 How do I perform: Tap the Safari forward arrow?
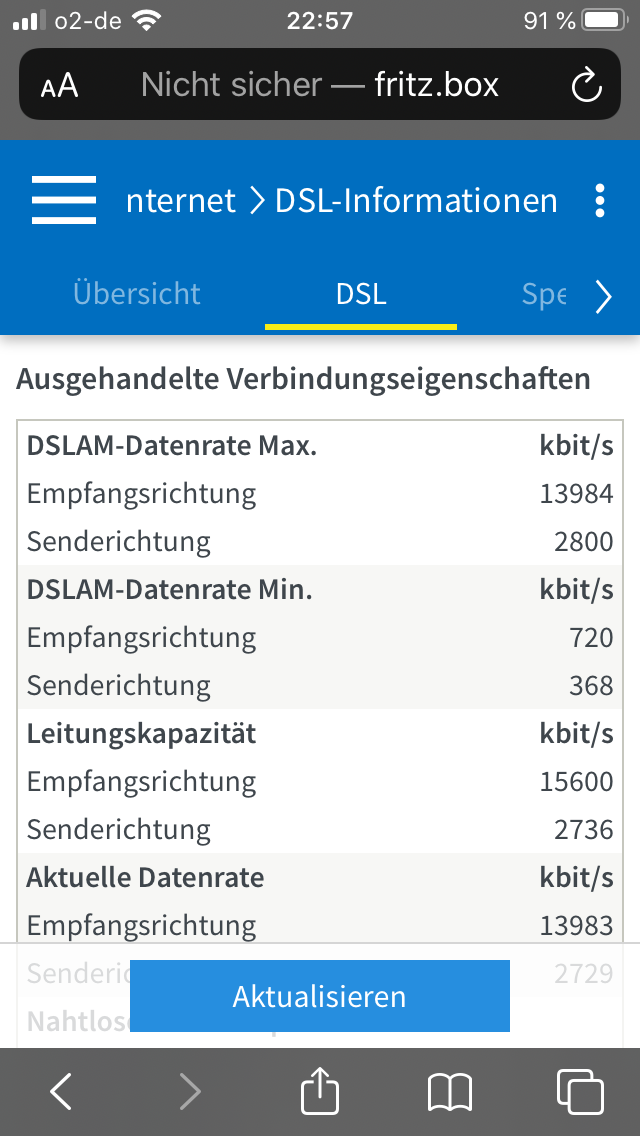[190, 1091]
